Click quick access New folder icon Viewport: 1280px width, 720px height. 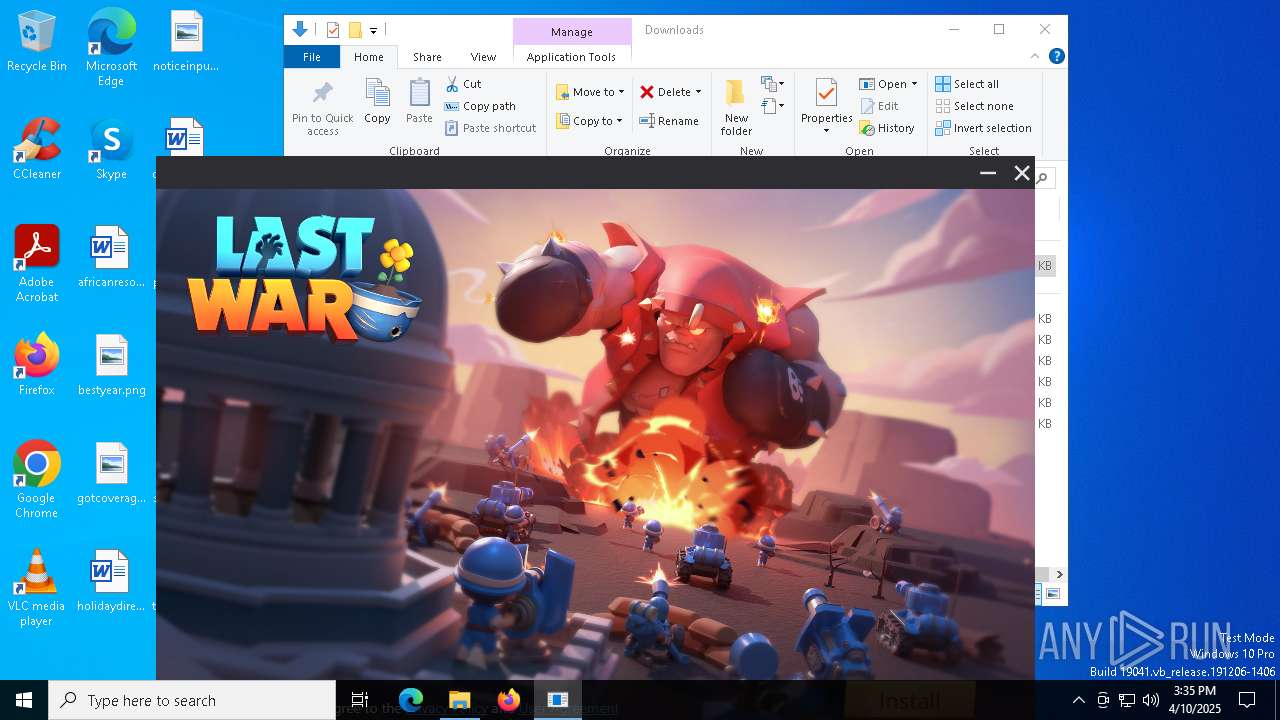point(355,30)
